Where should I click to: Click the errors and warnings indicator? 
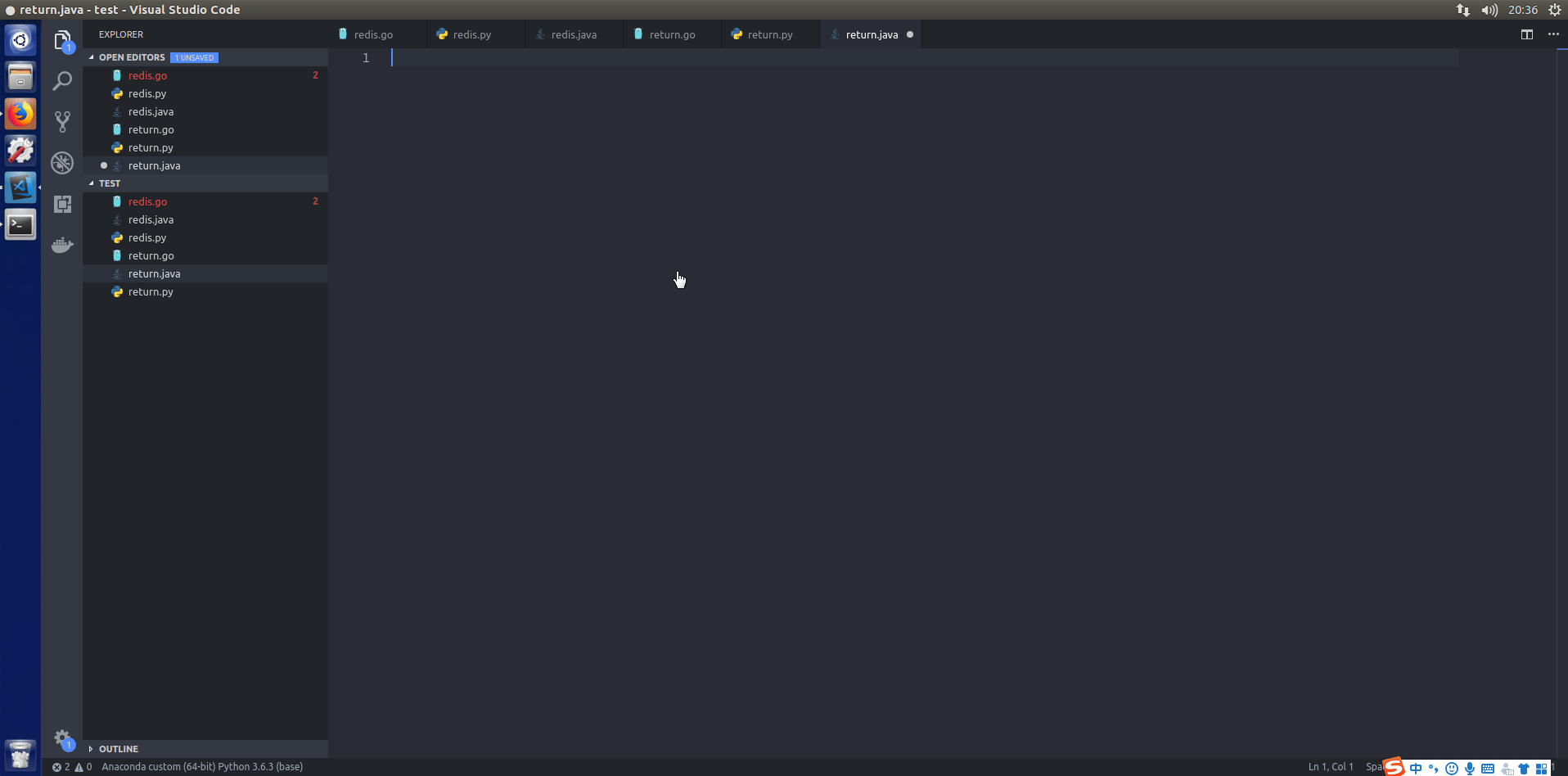(x=70, y=767)
